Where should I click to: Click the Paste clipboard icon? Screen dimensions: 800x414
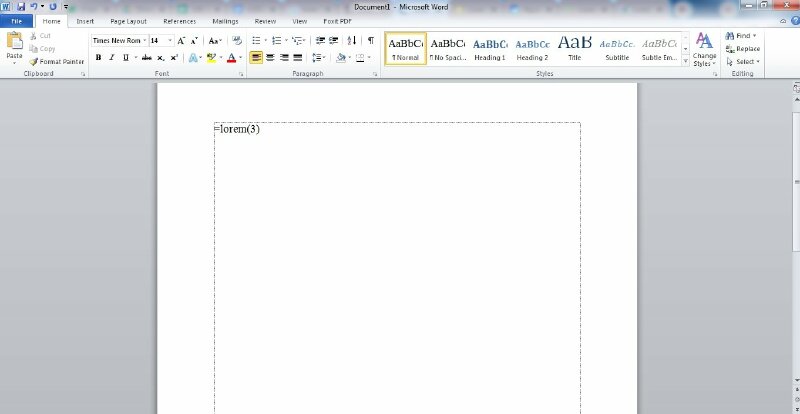[x=14, y=41]
